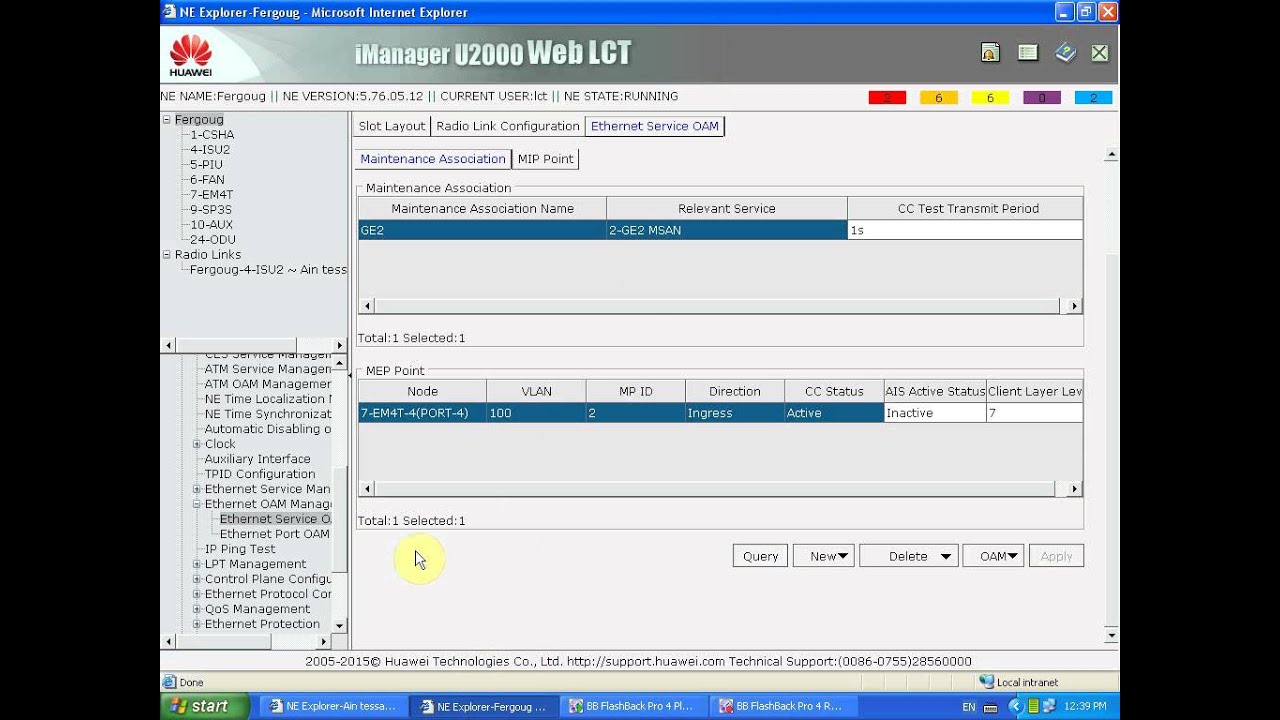
Task: Select the GE2 maintenance association row
Action: tap(720, 230)
